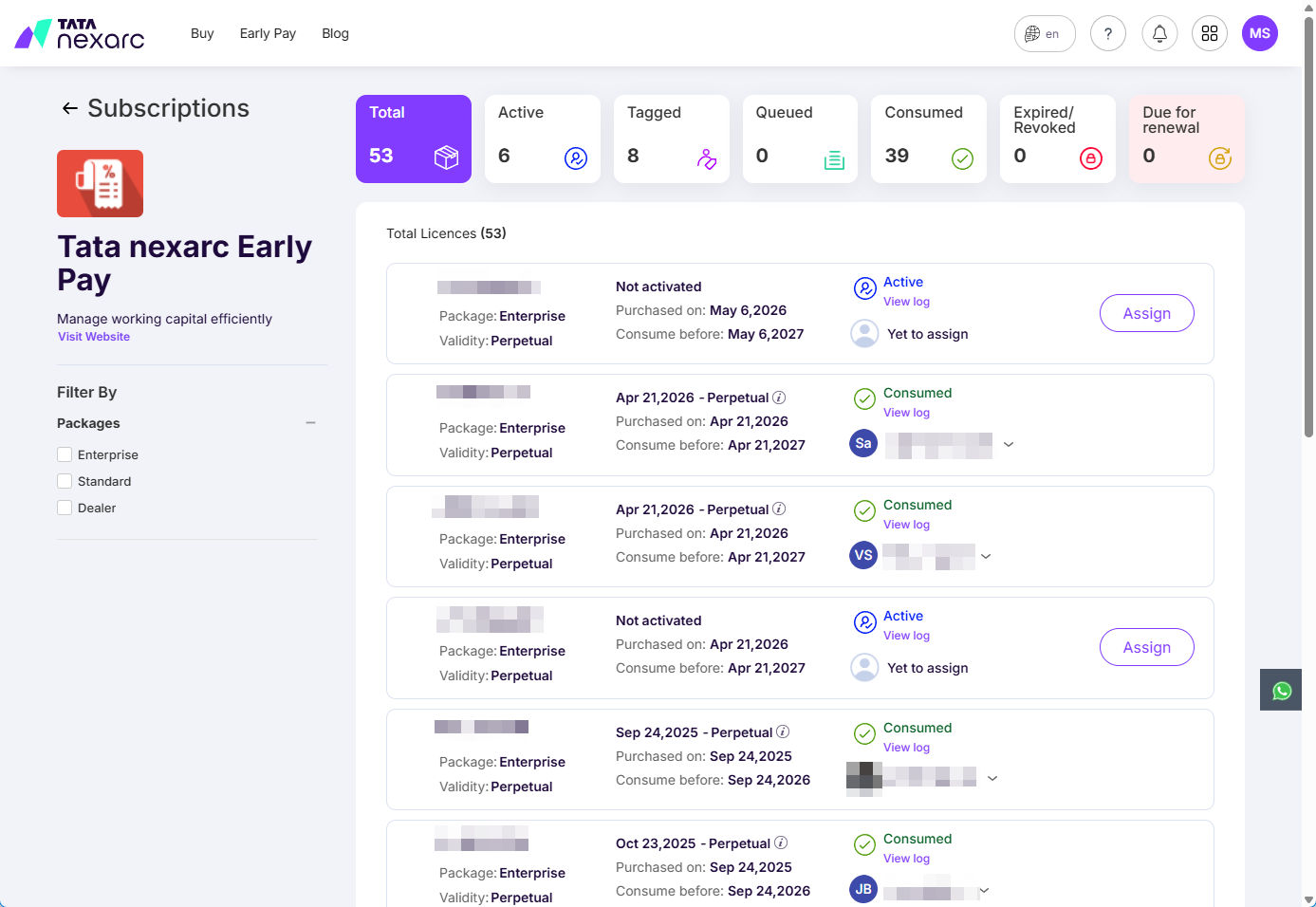Click the info icon beside Sep 24,2025 - Perpetual
This screenshot has height=907, width=1316.
point(783,731)
